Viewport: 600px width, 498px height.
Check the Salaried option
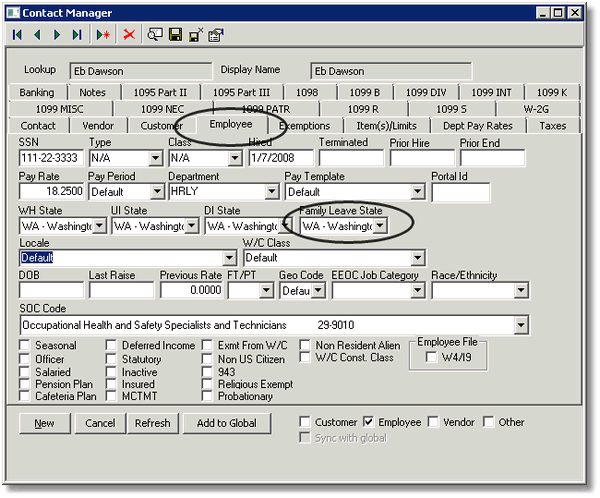(24, 372)
